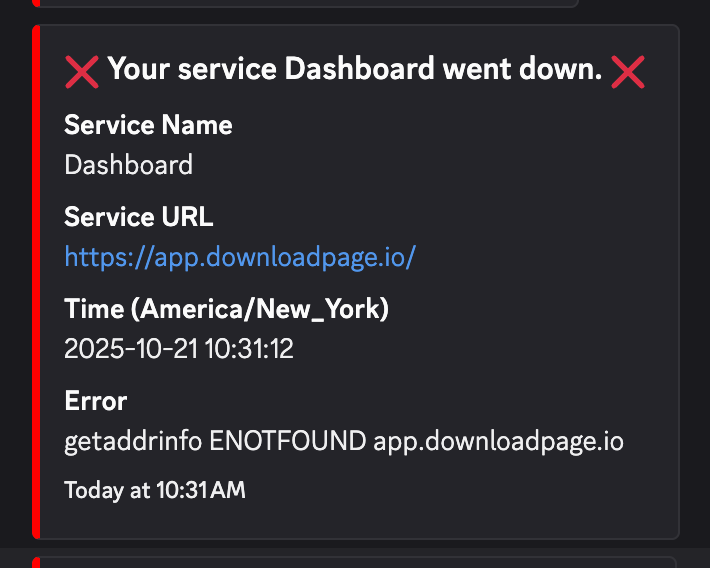Click the "Today at 10:31 AM" timestamp
Image resolution: width=710 pixels, height=568 pixels.
154,490
